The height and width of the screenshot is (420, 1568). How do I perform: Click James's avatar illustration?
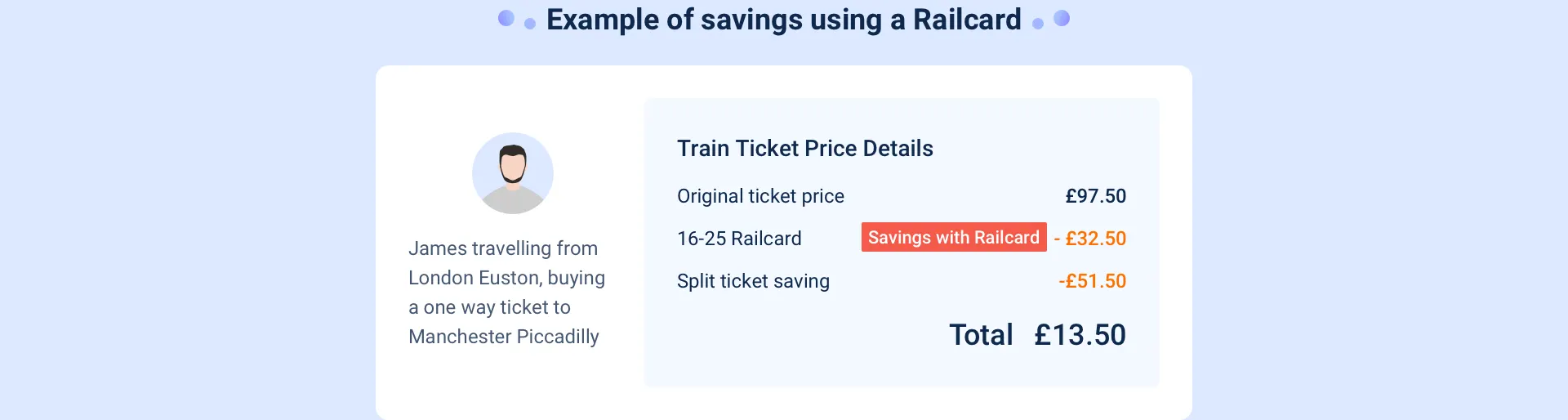(x=513, y=173)
